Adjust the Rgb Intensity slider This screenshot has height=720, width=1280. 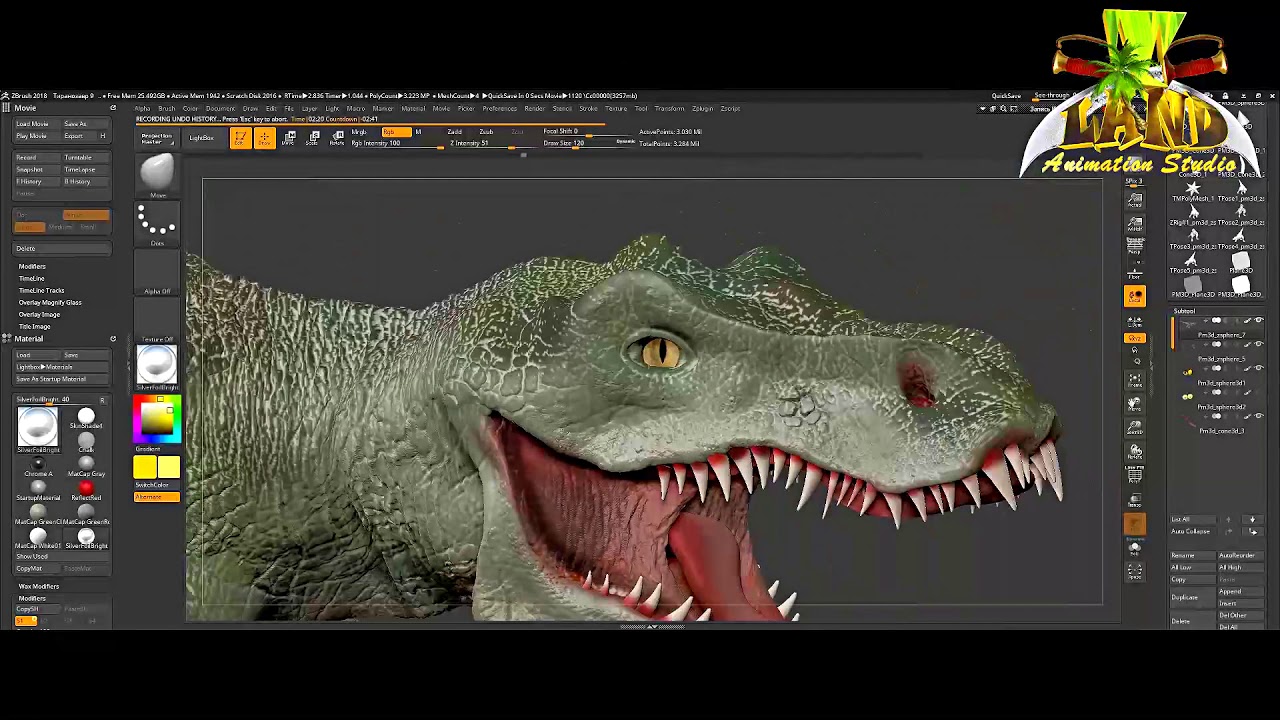tap(396, 144)
